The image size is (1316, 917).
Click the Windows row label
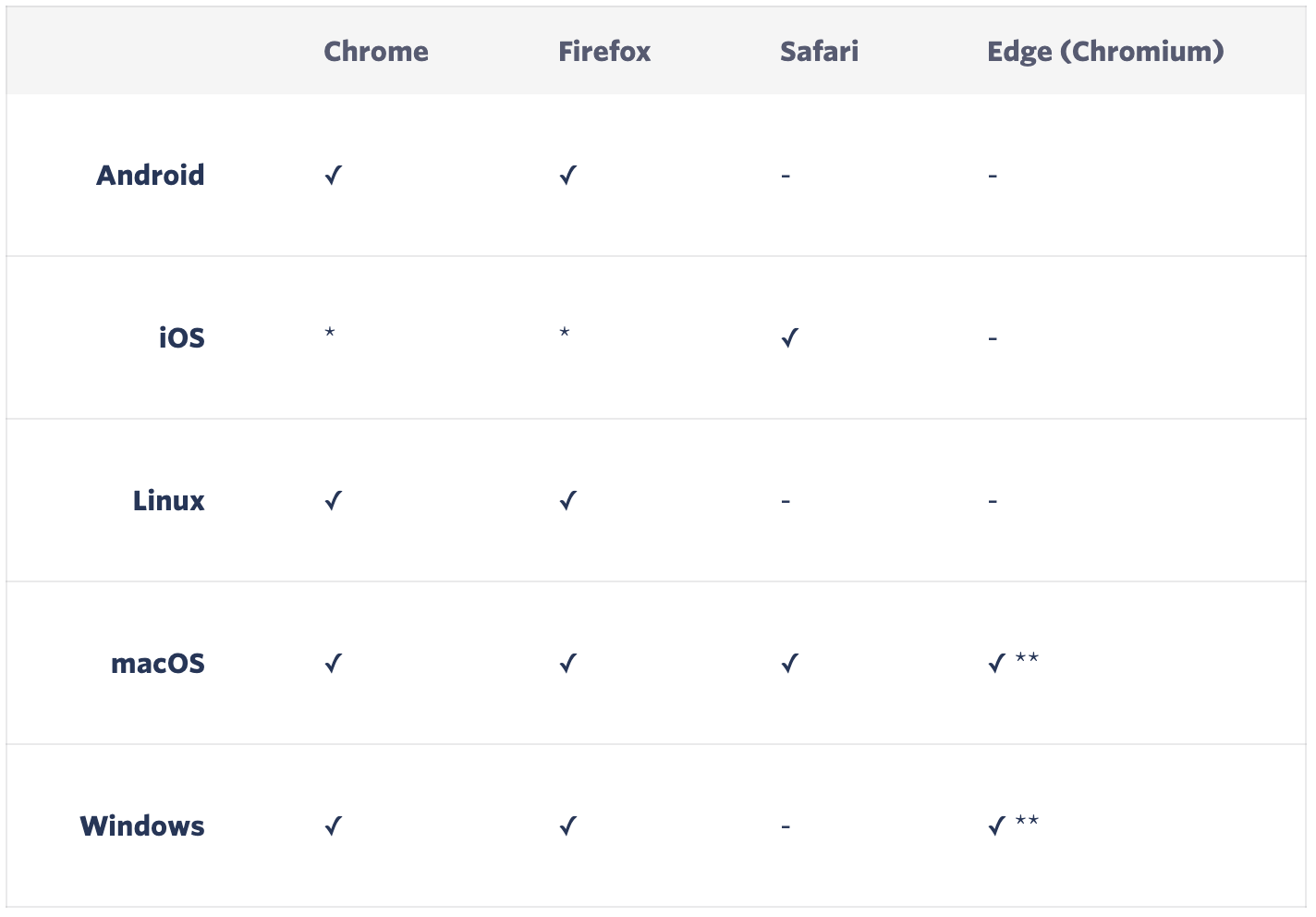coord(142,825)
